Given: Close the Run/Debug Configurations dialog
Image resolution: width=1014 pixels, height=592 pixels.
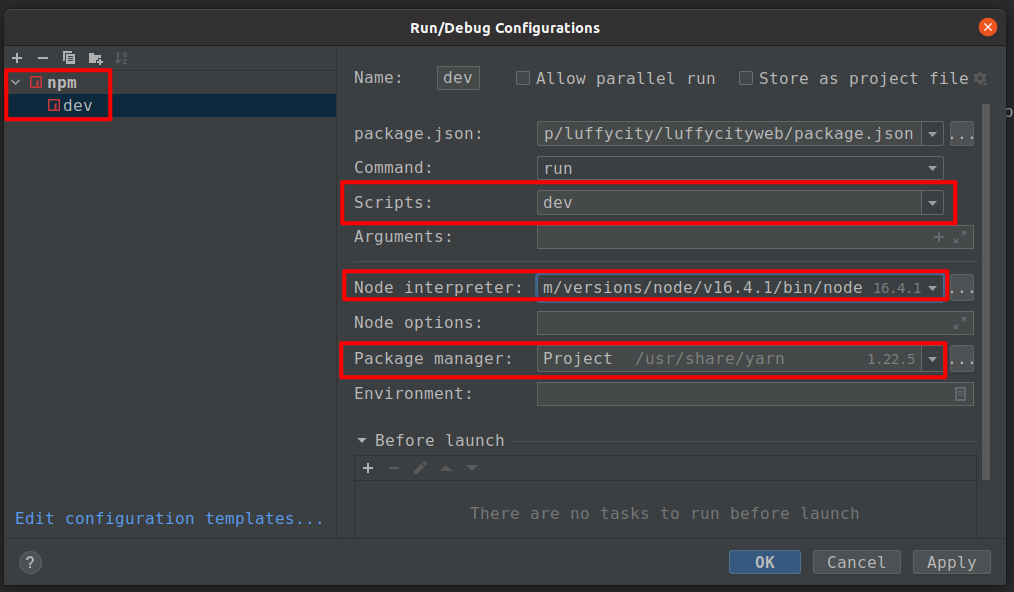Looking at the screenshot, I should (987, 27).
